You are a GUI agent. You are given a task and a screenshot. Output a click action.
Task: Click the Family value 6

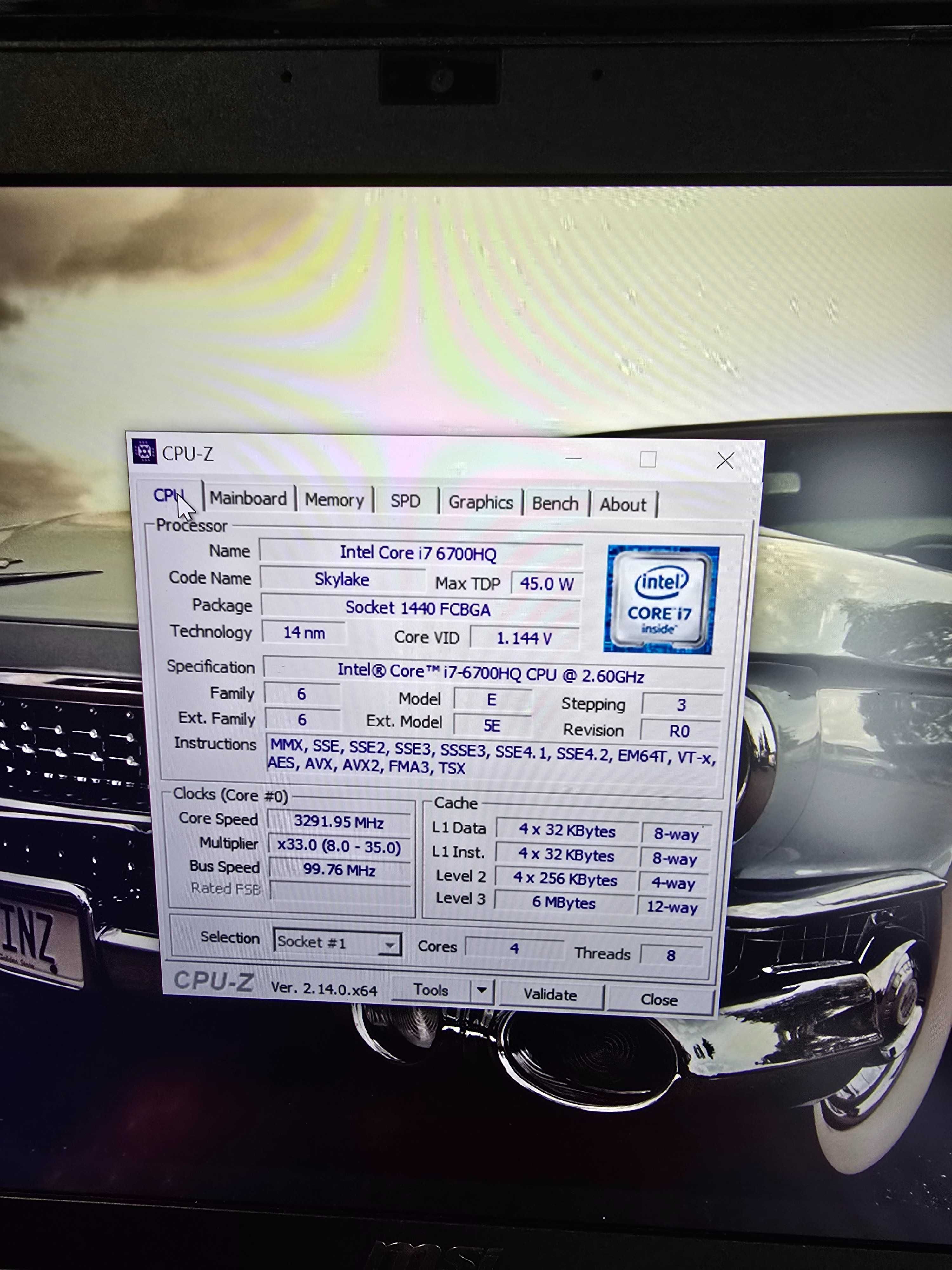pyautogui.click(x=302, y=693)
